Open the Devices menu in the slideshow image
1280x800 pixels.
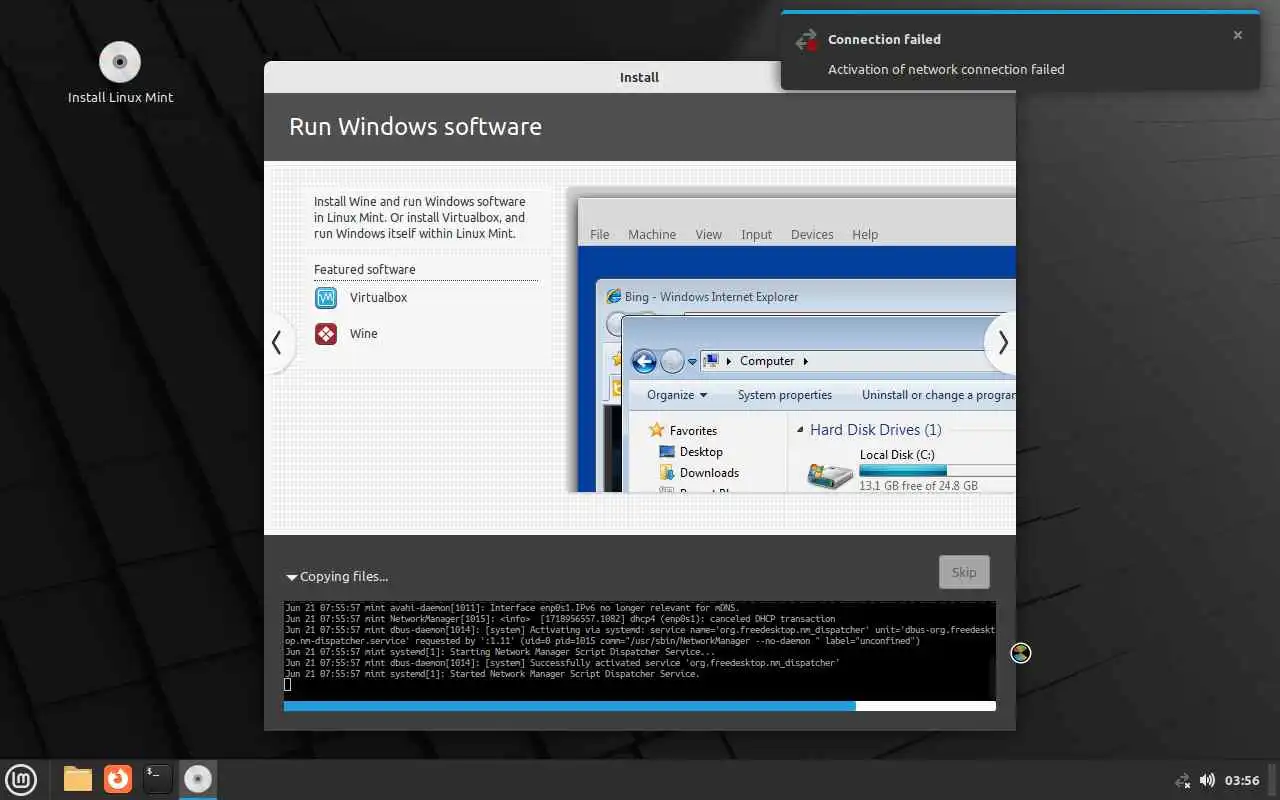coord(812,235)
